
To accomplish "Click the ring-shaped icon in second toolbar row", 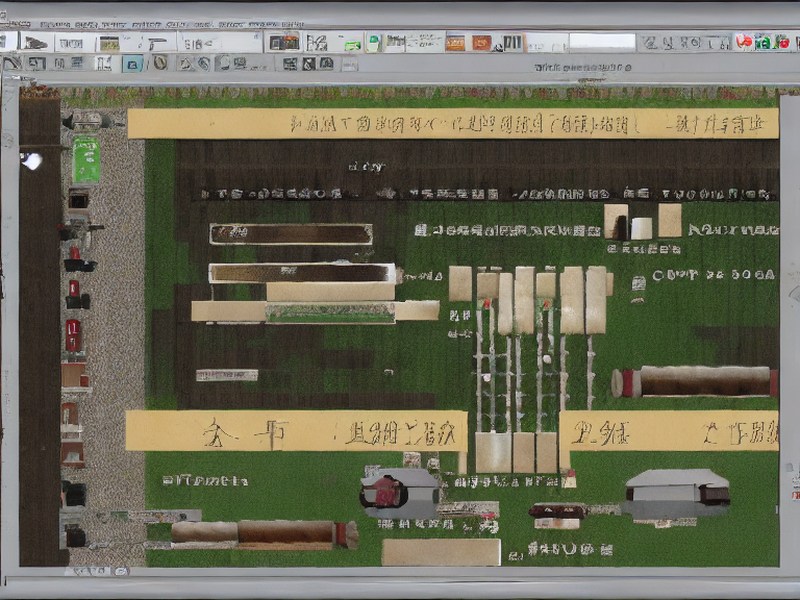I will [x=160, y=63].
